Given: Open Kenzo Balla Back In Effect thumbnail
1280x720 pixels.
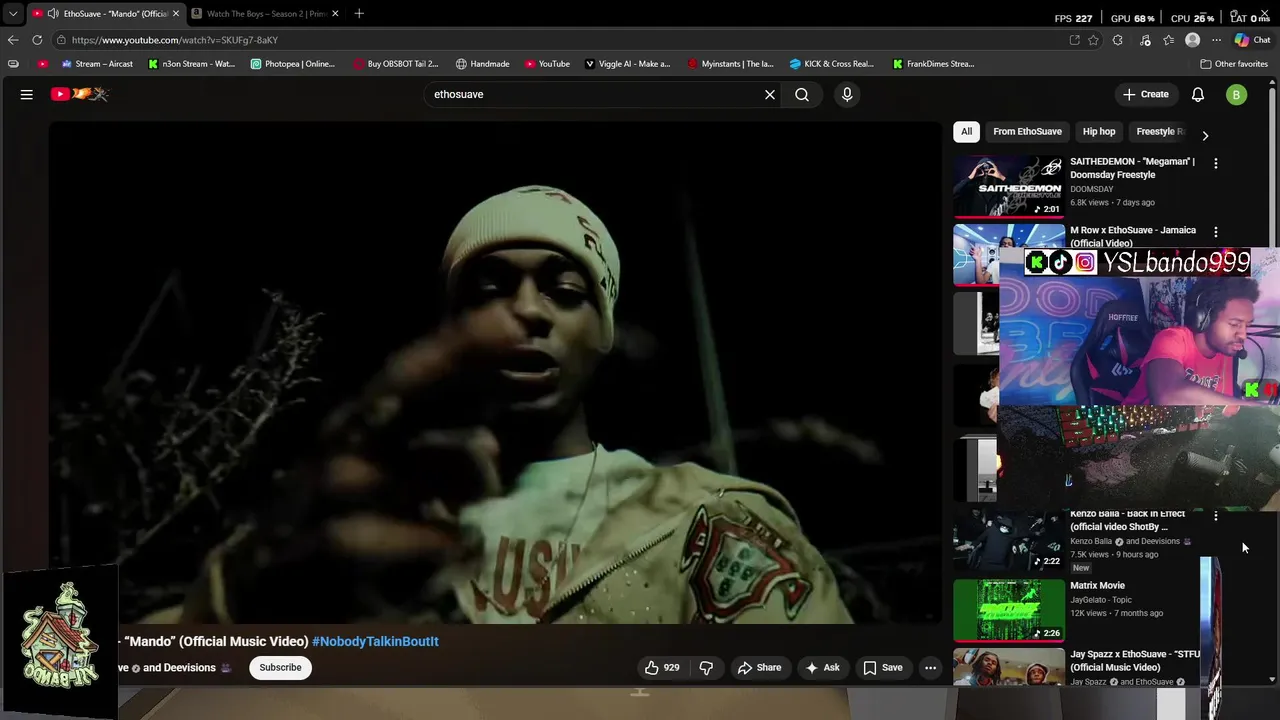Looking at the screenshot, I should [x=1009, y=540].
